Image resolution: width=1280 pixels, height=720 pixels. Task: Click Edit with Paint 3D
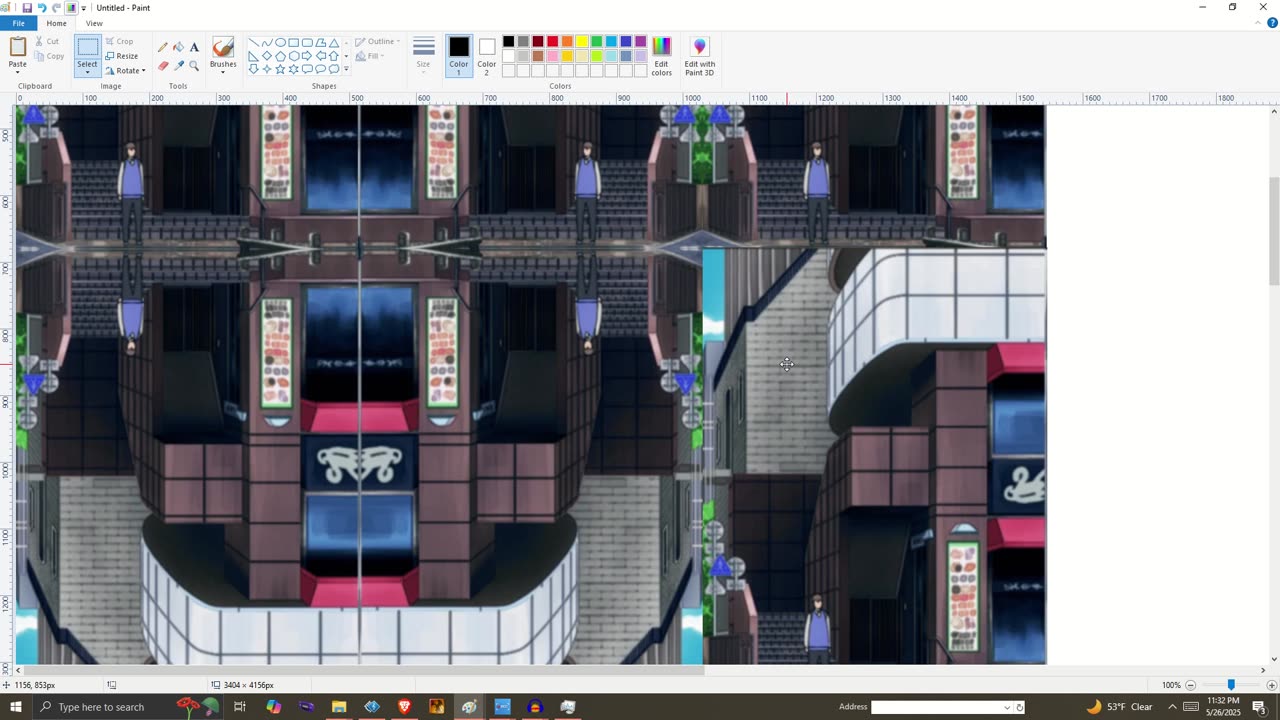[x=699, y=56]
